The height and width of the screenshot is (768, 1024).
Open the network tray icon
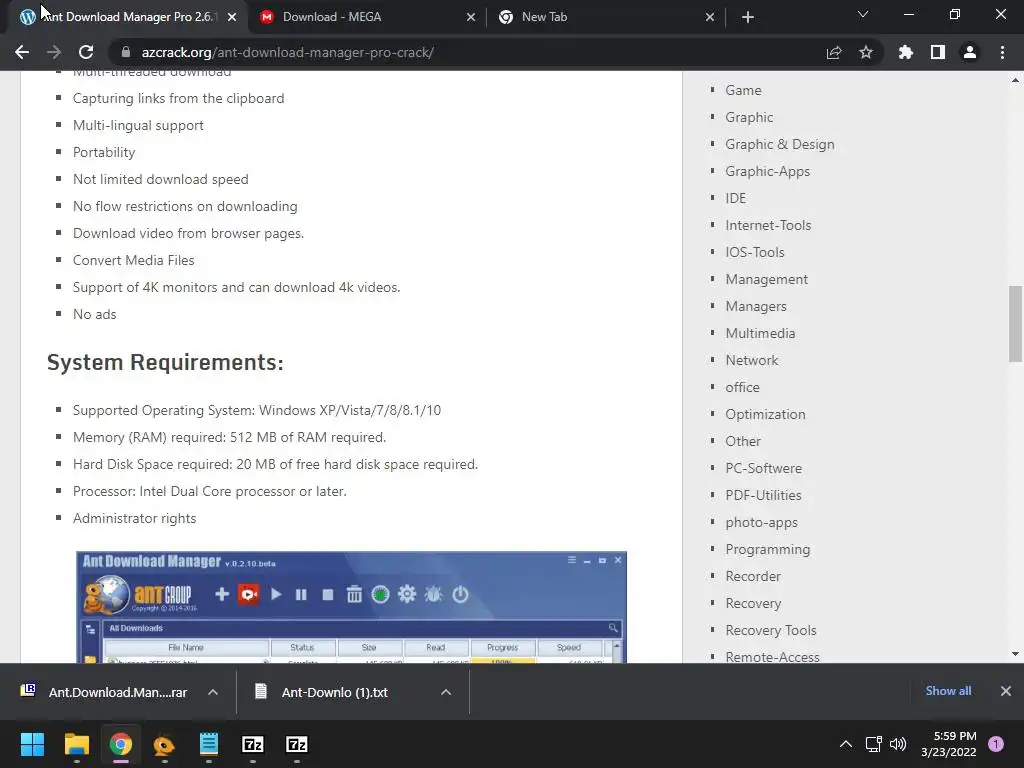pos(873,744)
